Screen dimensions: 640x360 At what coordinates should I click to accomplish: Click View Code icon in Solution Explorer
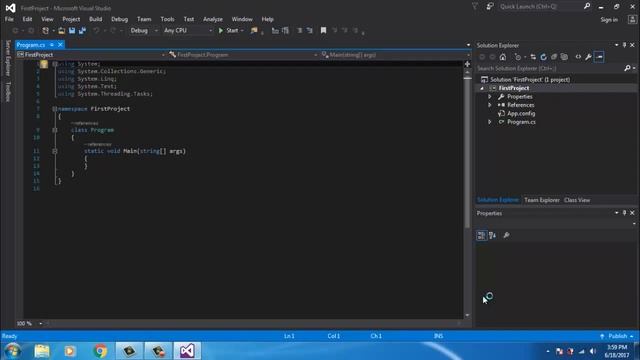(578, 57)
